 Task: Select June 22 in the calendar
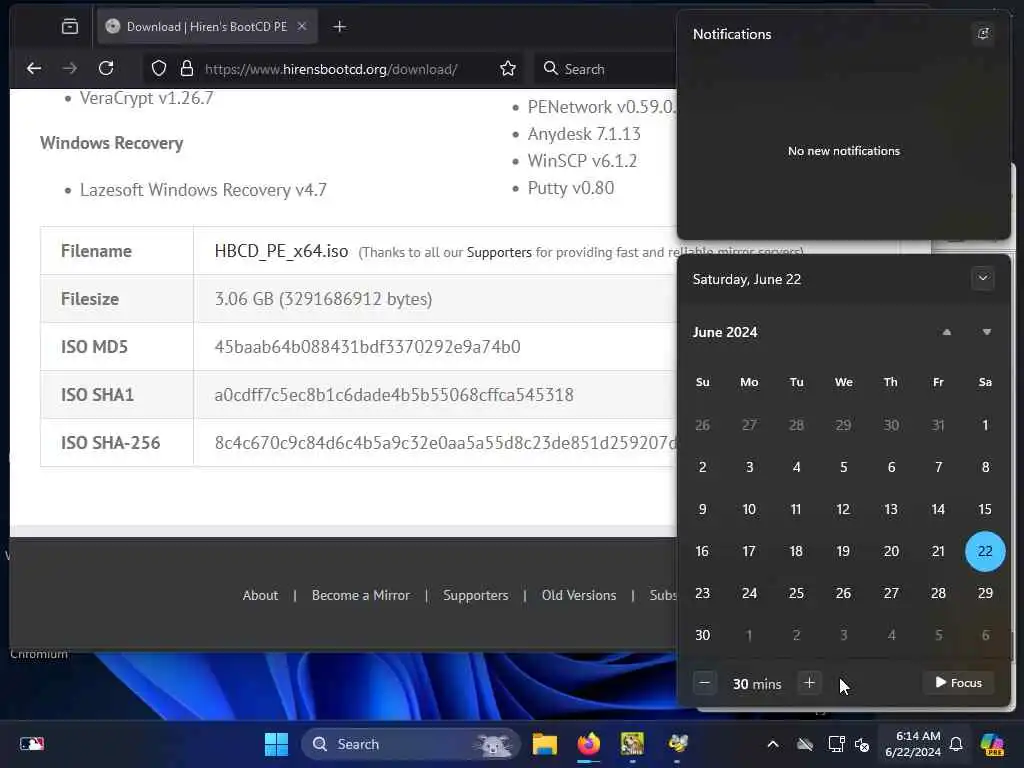(985, 551)
